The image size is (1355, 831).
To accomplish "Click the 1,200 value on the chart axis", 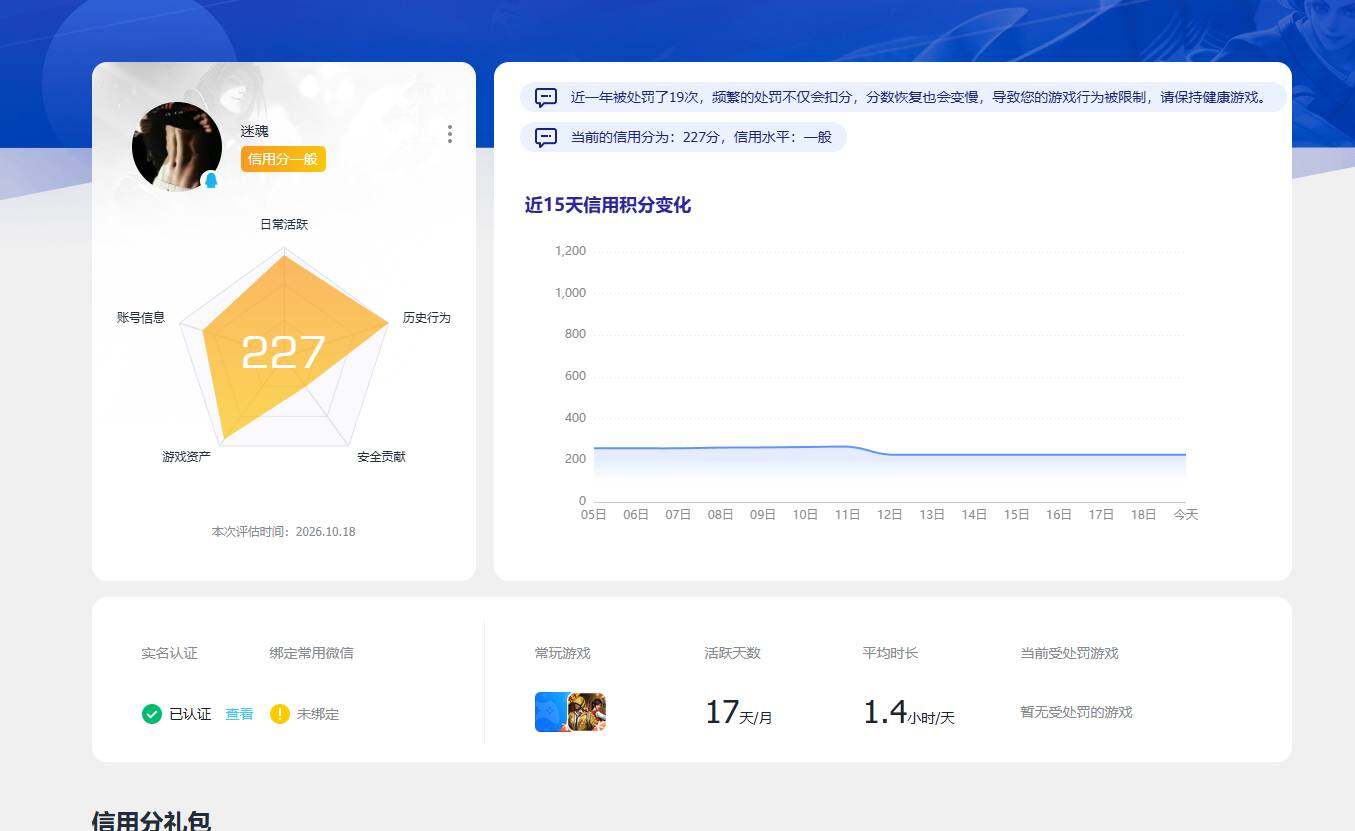I will coord(570,251).
